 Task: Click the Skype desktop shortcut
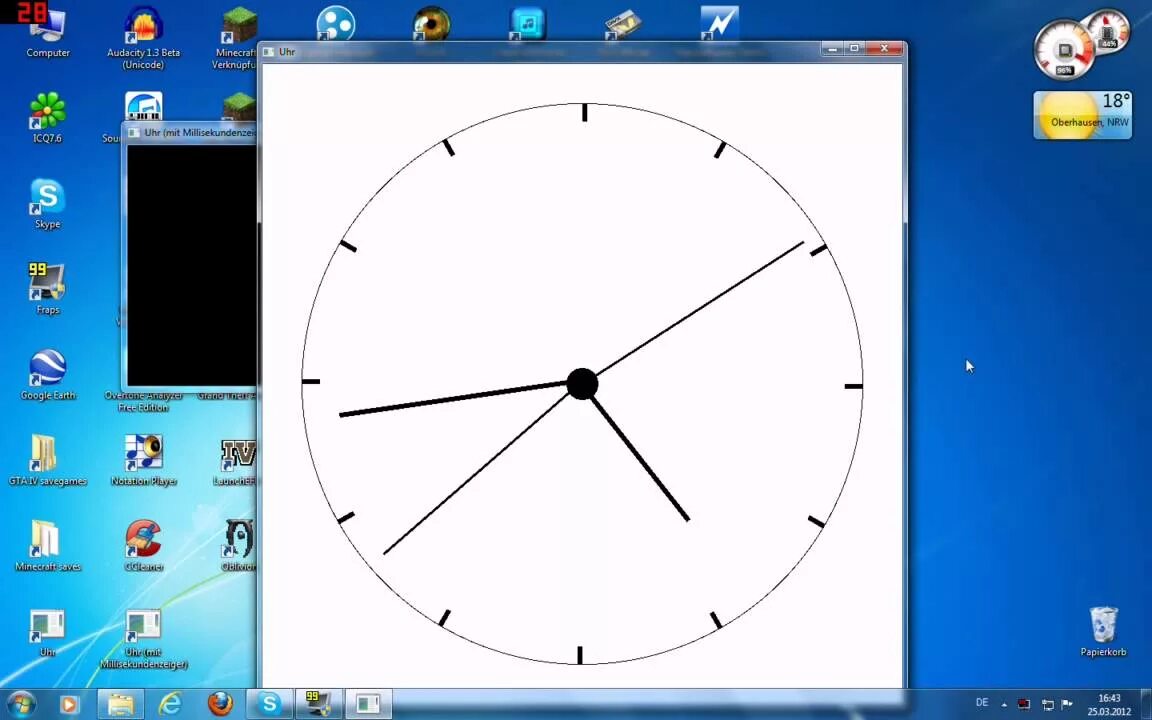coord(48,204)
